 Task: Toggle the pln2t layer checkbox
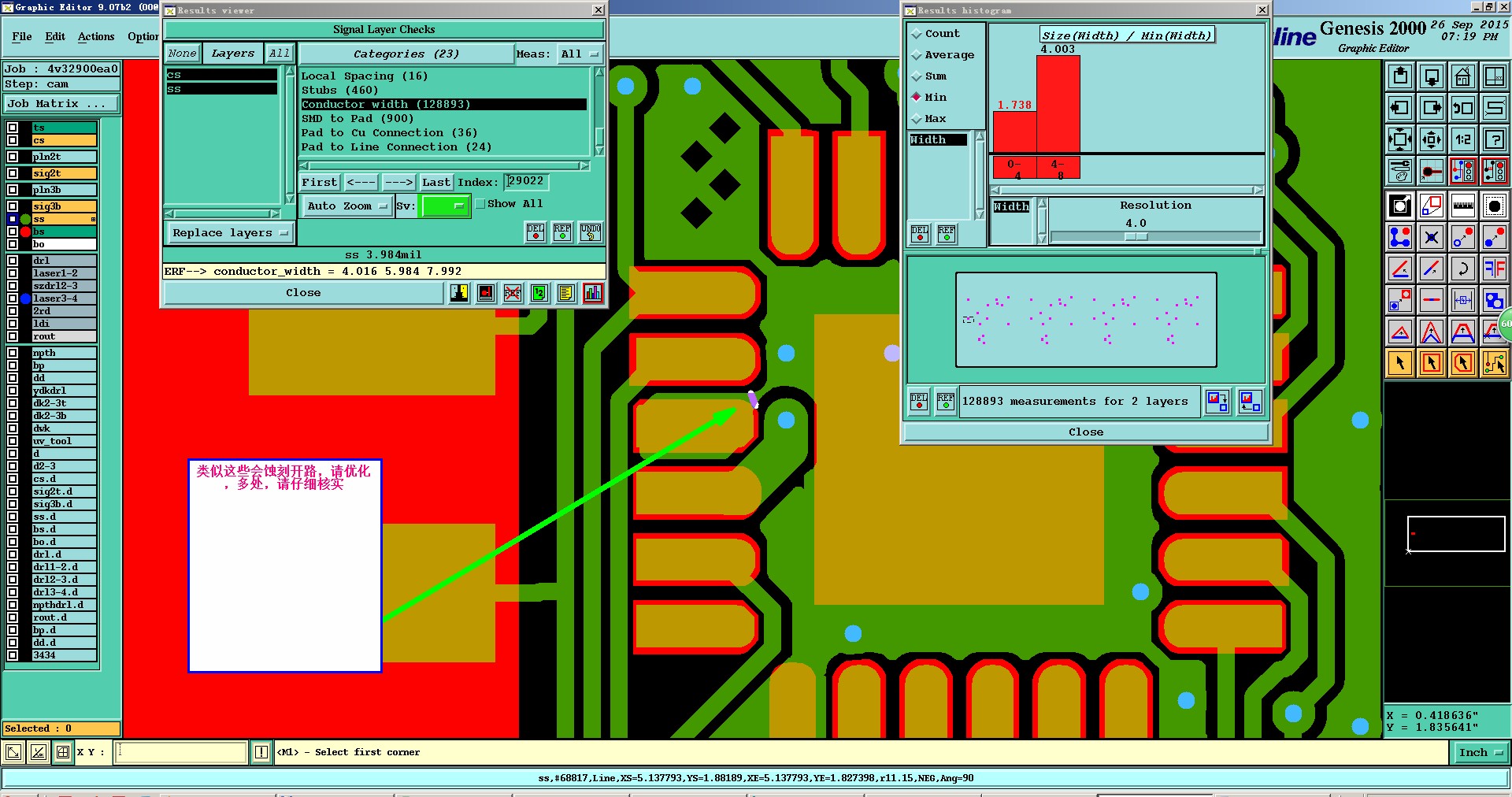click(x=13, y=157)
